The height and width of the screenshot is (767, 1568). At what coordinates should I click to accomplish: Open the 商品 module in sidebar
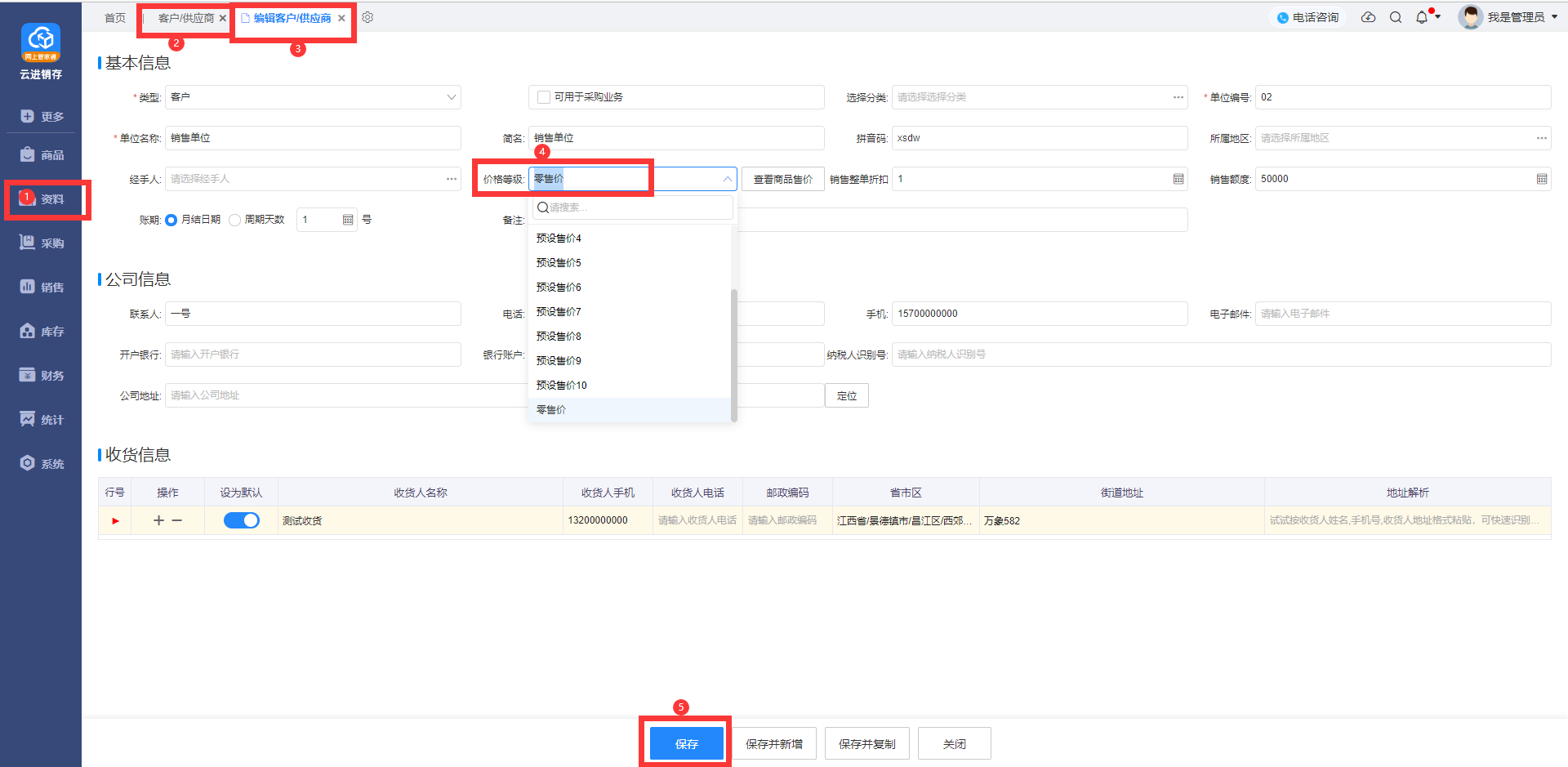pyautogui.click(x=41, y=155)
